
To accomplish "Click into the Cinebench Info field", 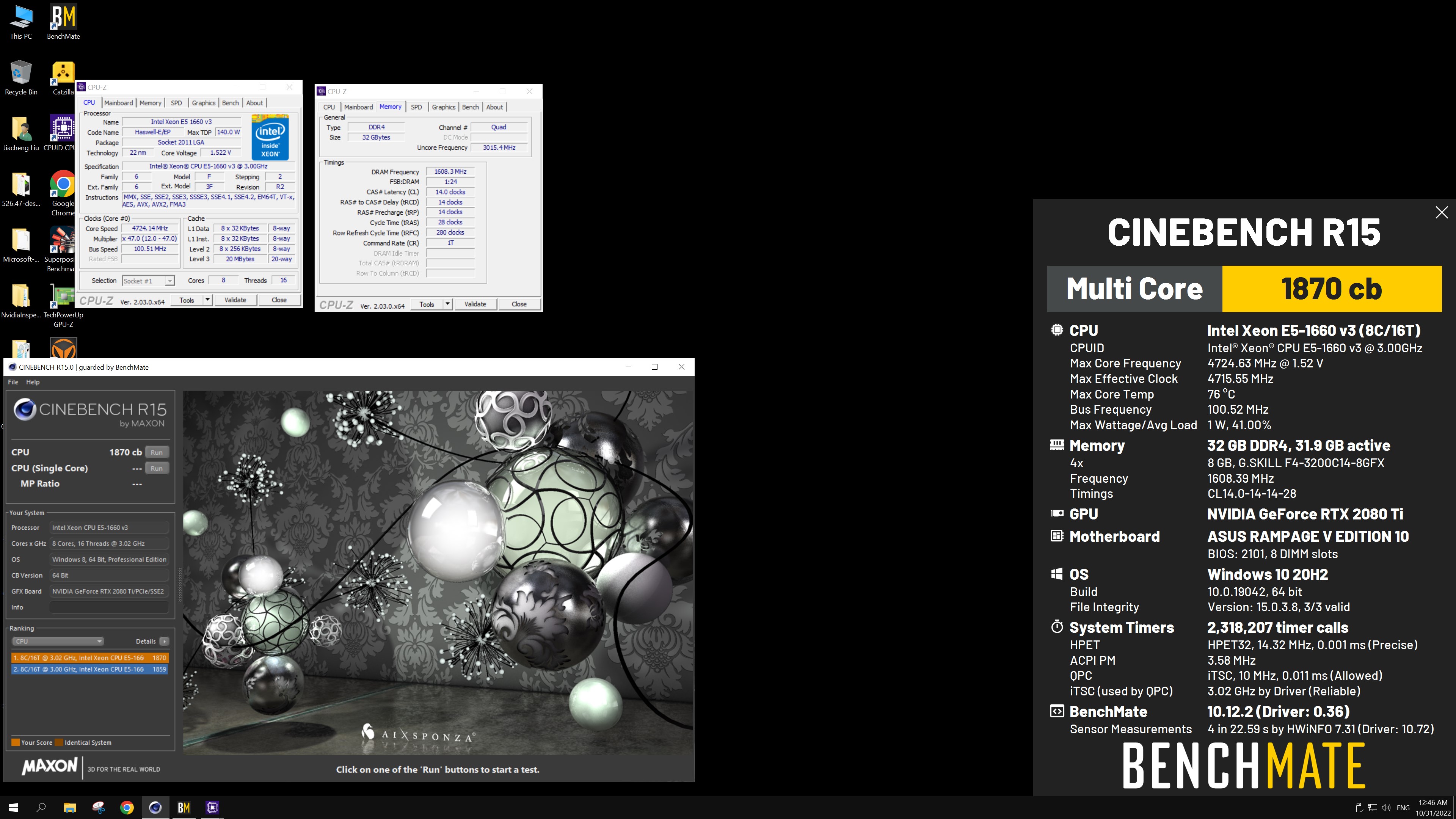I will tap(109, 607).
